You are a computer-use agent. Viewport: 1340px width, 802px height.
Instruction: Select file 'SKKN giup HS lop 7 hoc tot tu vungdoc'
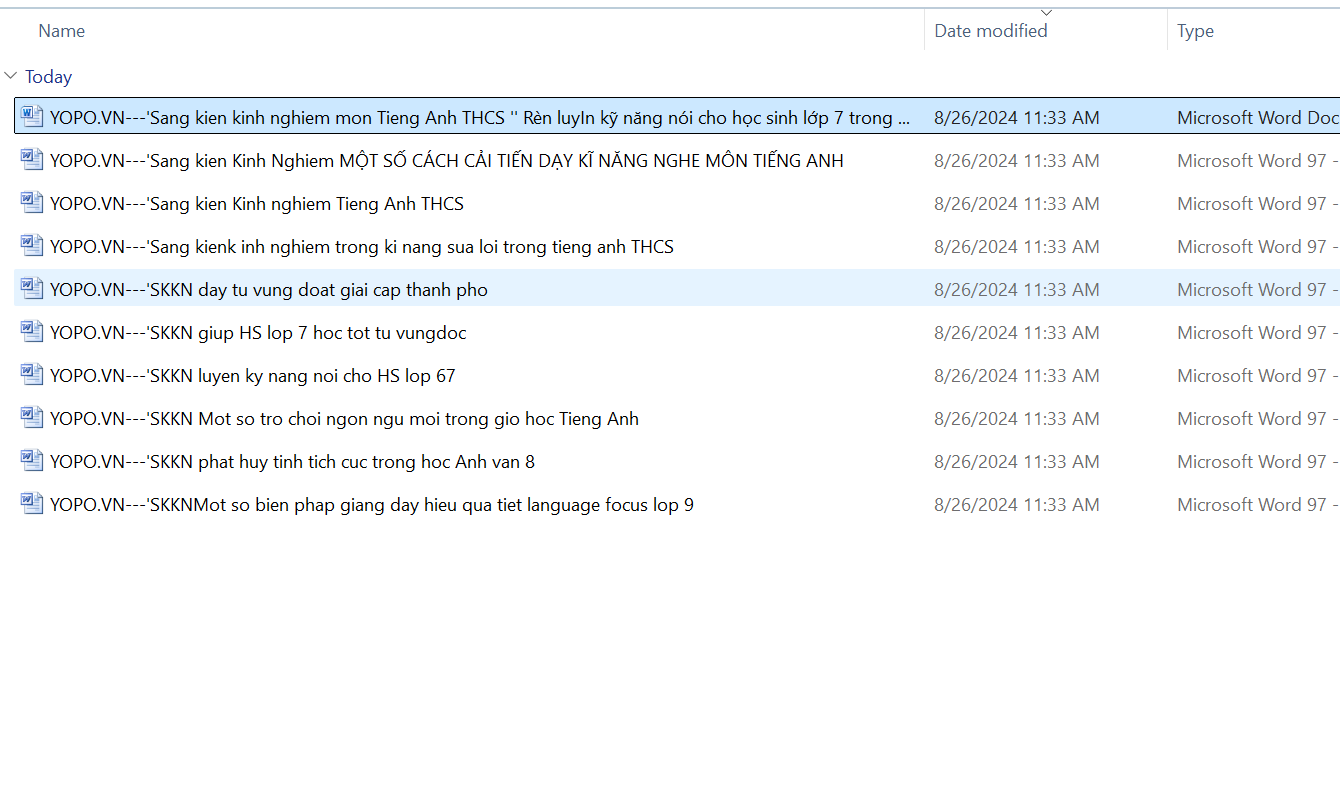(x=258, y=333)
